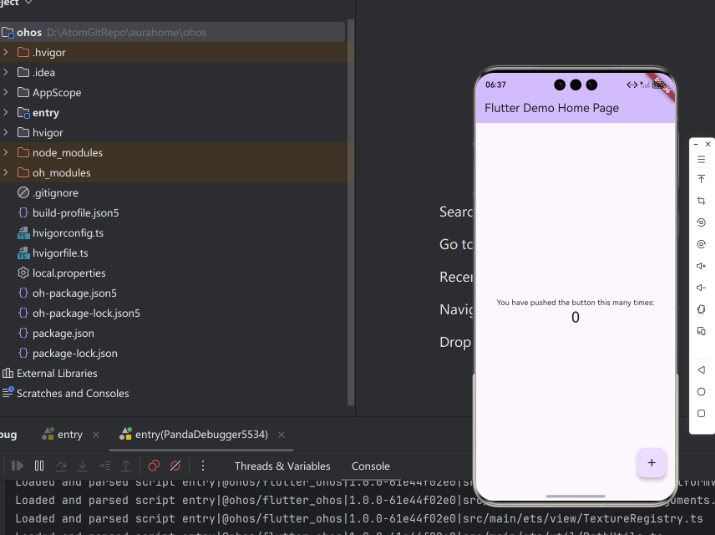This screenshot has width=715, height=535.
Task: Click emulator shake device icon
Action: pos(701,309)
